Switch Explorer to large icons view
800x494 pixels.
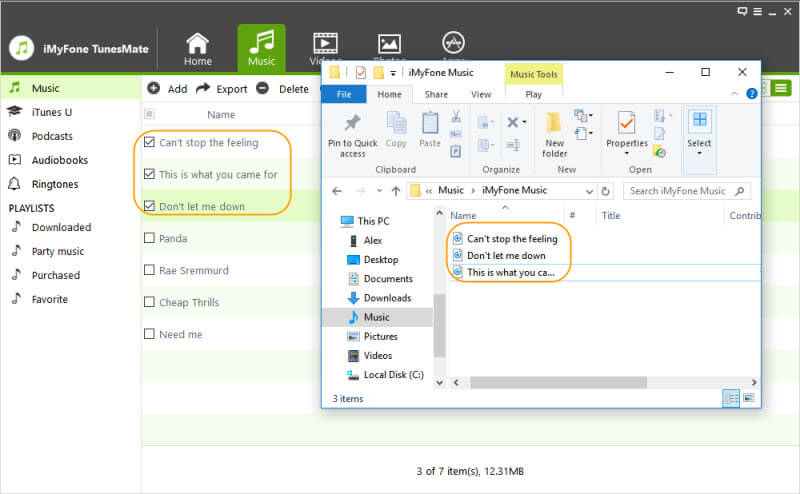click(748, 398)
